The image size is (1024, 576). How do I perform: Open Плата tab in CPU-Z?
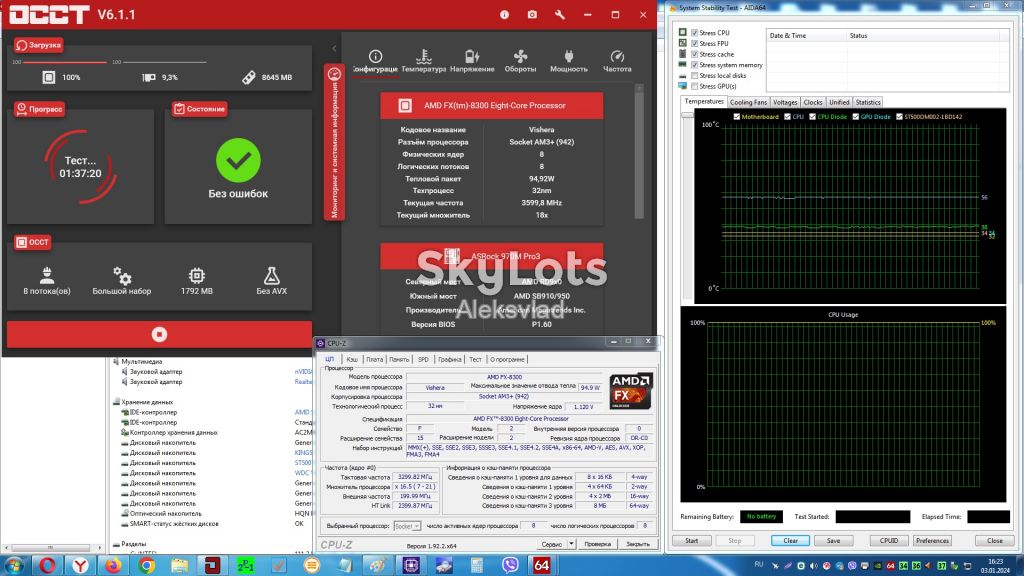pyautogui.click(x=374, y=359)
